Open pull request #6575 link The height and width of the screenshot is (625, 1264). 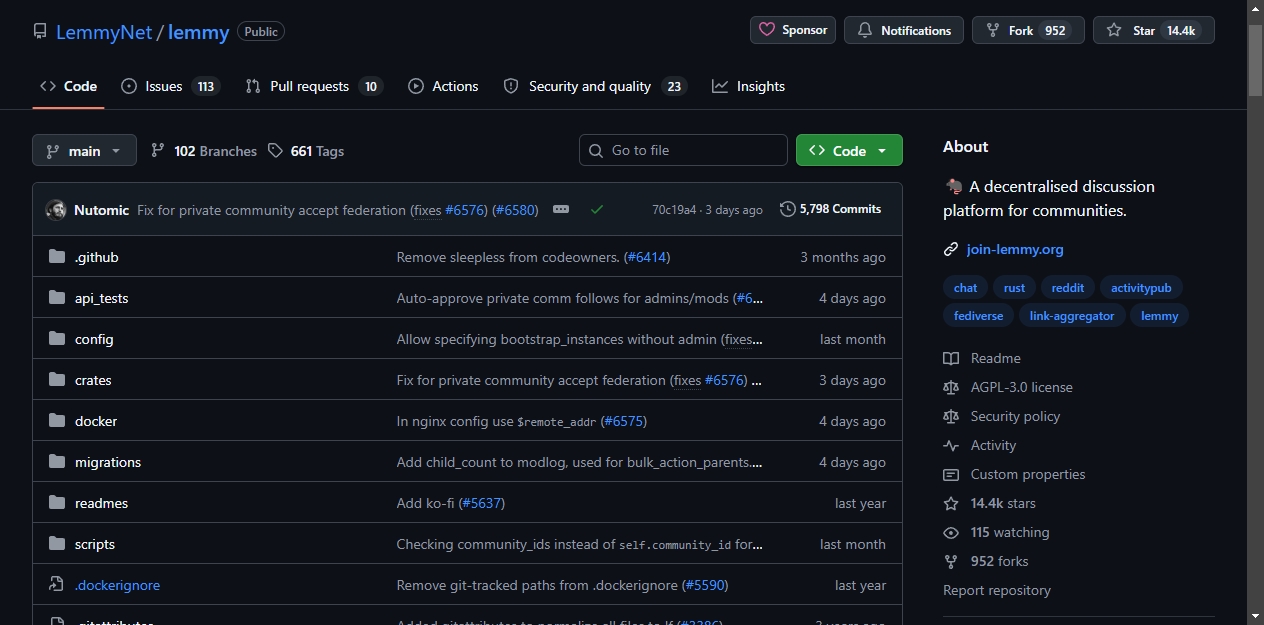[624, 421]
